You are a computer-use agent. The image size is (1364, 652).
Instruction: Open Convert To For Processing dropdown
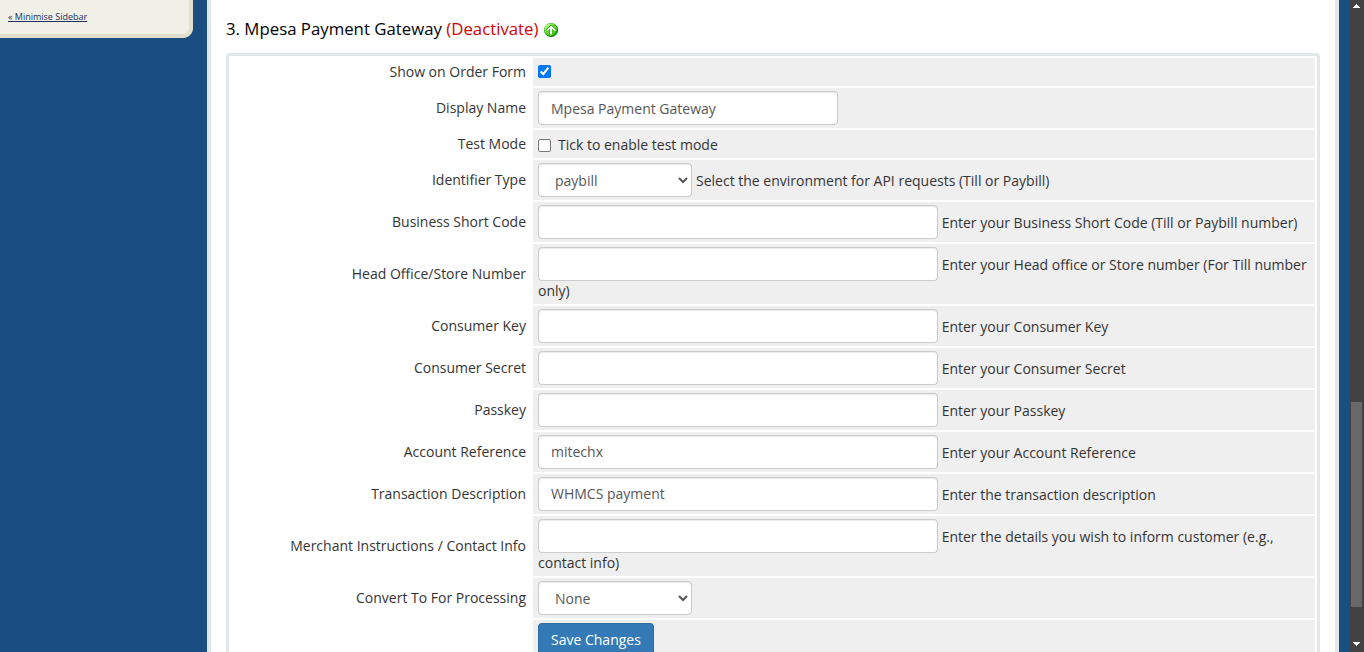click(x=615, y=599)
